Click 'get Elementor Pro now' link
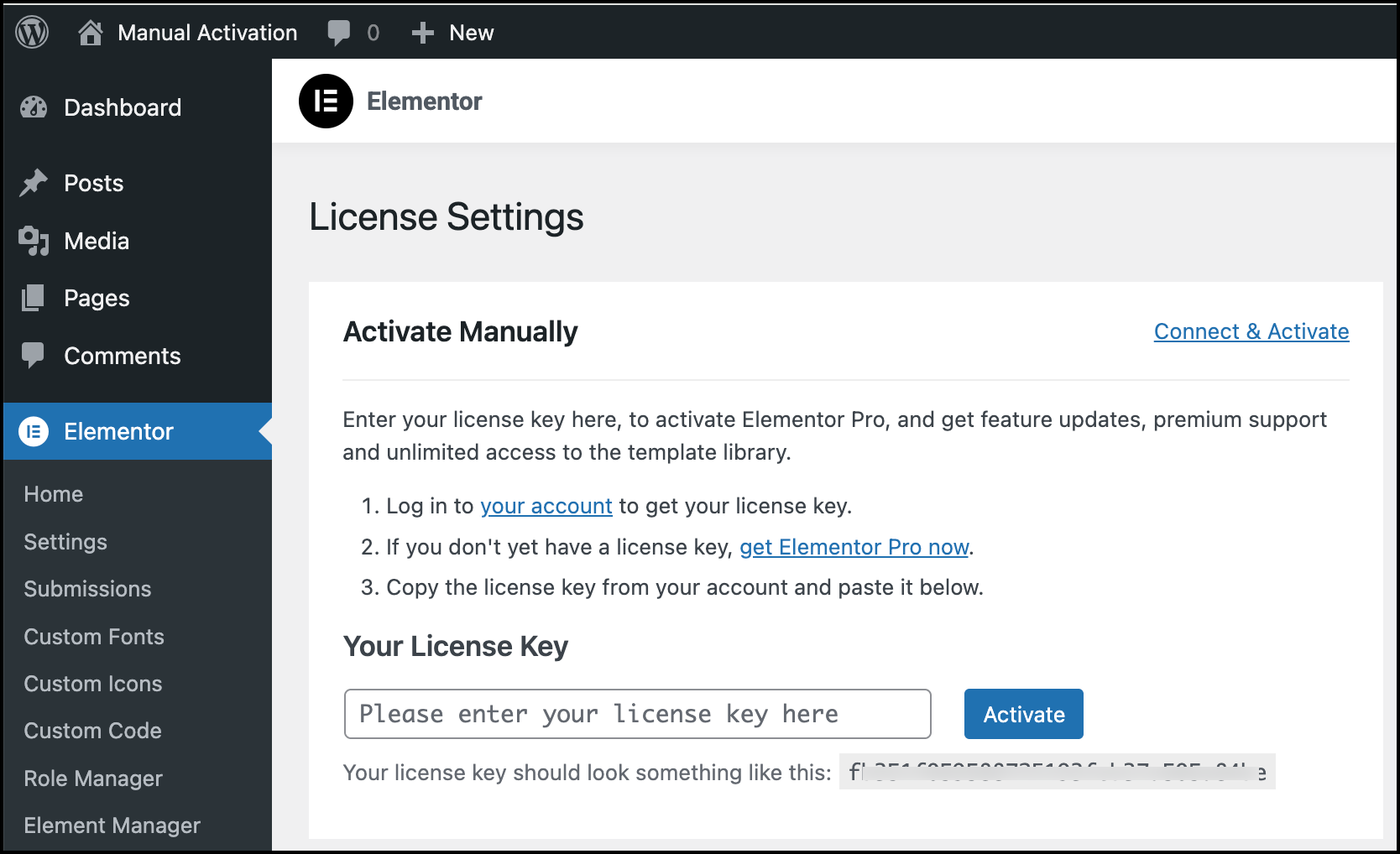The height and width of the screenshot is (854, 1400). (854, 547)
